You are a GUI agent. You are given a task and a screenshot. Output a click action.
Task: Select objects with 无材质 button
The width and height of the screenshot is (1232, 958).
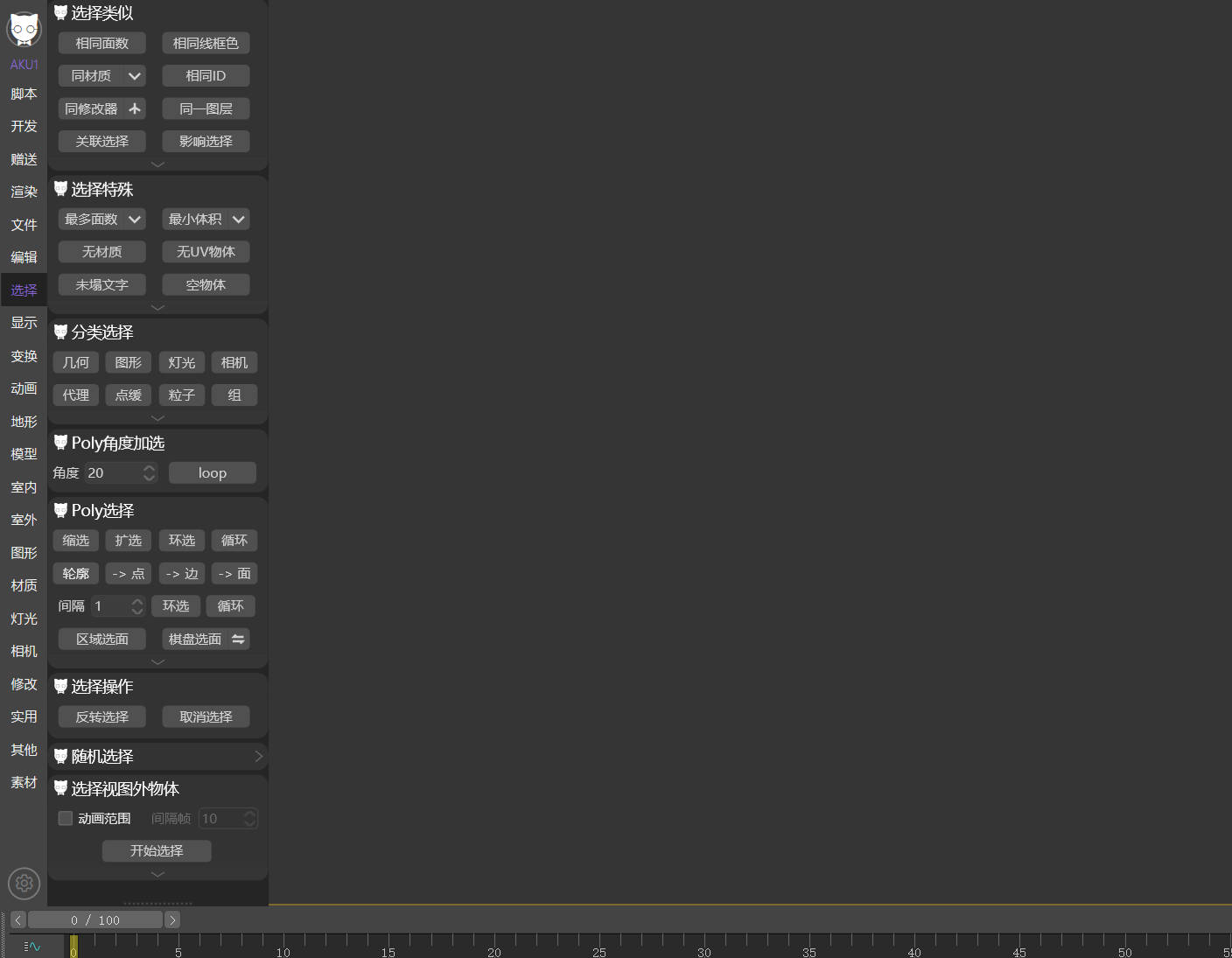101,252
